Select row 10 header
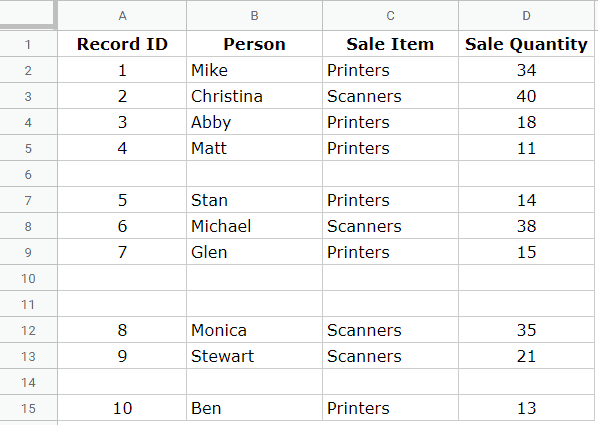This screenshot has height=425, width=598. [28, 278]
